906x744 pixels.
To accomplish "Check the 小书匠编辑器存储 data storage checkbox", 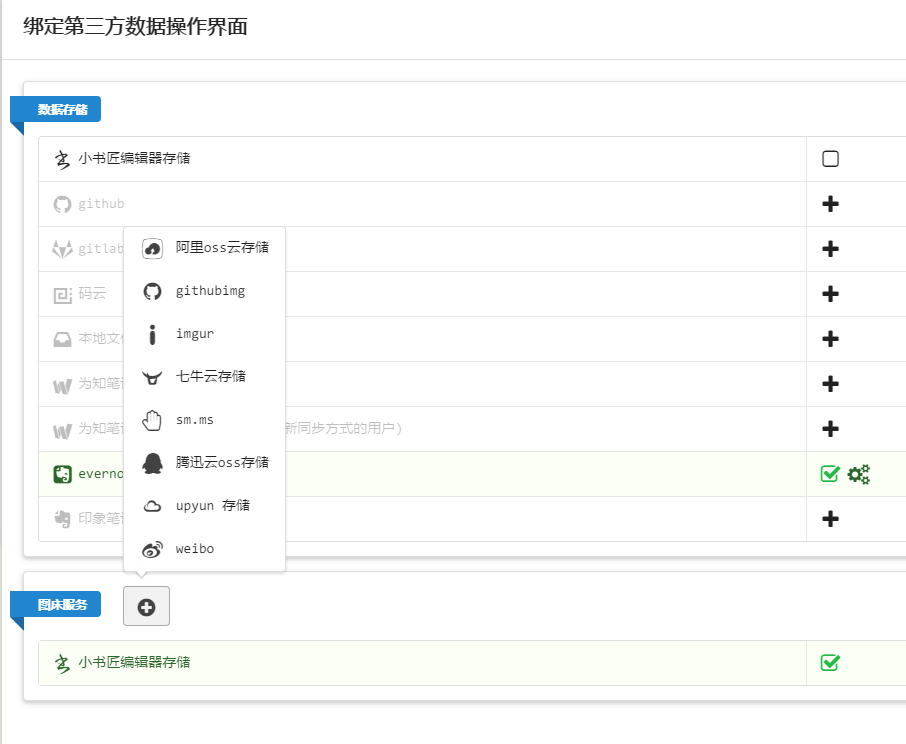I will (x=830, y=159).
